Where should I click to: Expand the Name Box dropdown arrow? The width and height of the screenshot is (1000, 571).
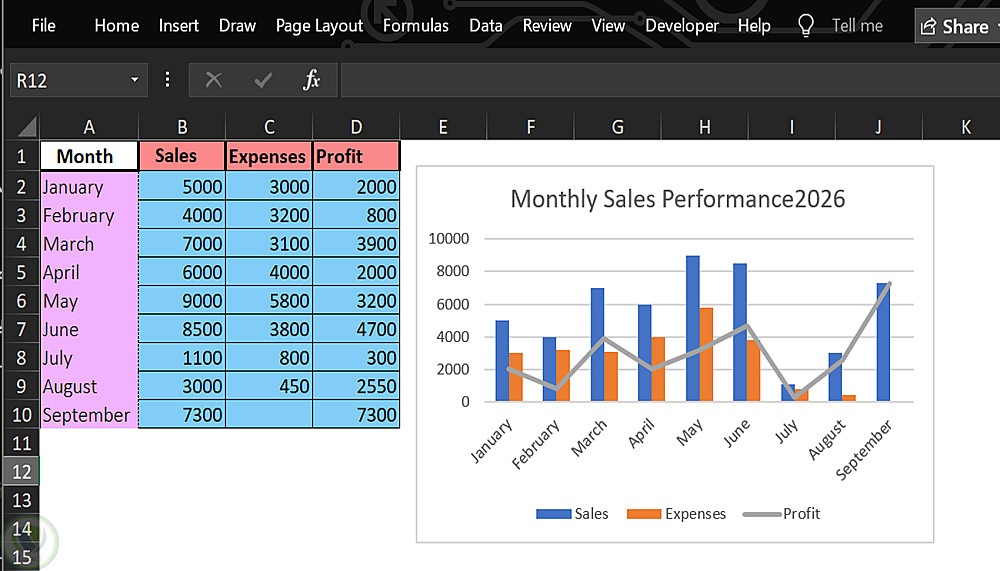pyautogui.click(x=134, y=80)
